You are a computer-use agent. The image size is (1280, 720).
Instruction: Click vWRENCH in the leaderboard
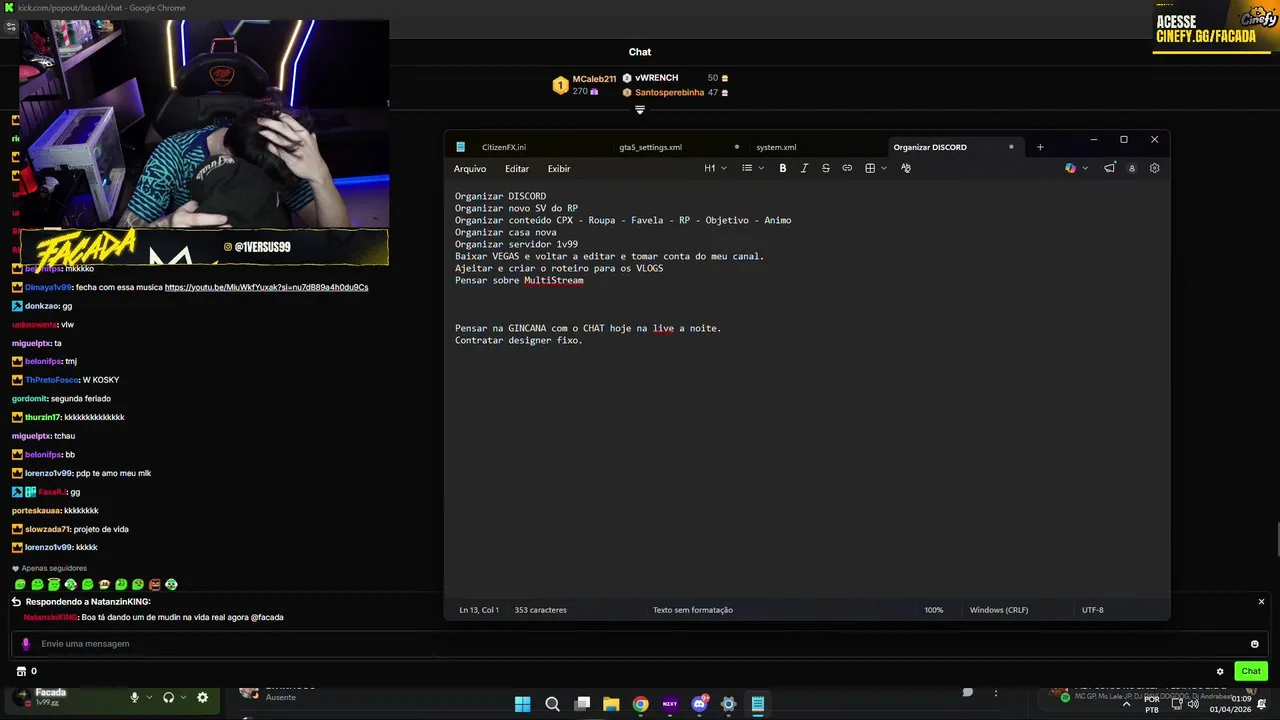click(656, 78)
